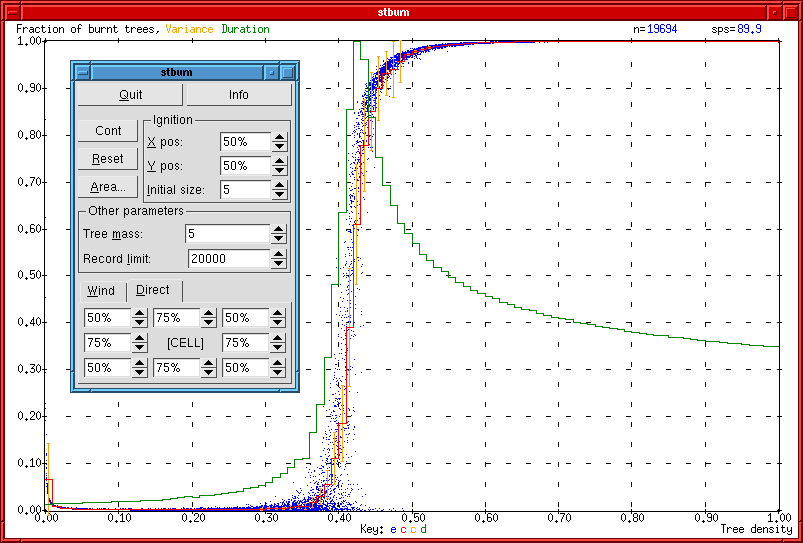
Task: Open the Info button
Action: tap(238, 95)
